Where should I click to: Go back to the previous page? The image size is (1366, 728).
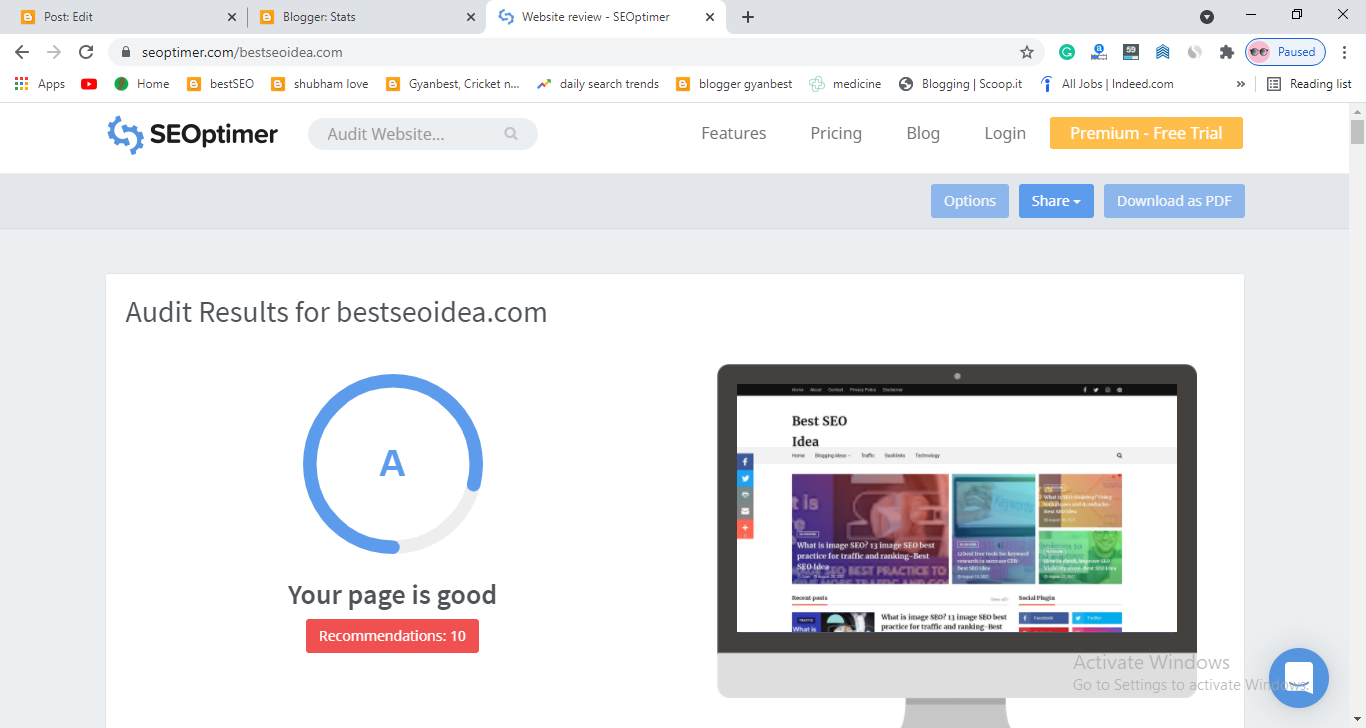click(x=22, y=52)
